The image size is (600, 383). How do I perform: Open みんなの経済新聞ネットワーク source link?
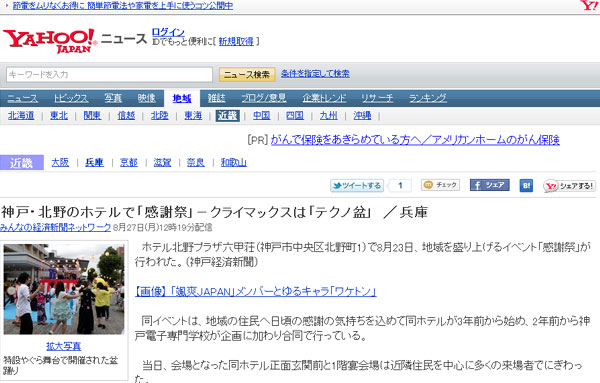tap(55, 227)
